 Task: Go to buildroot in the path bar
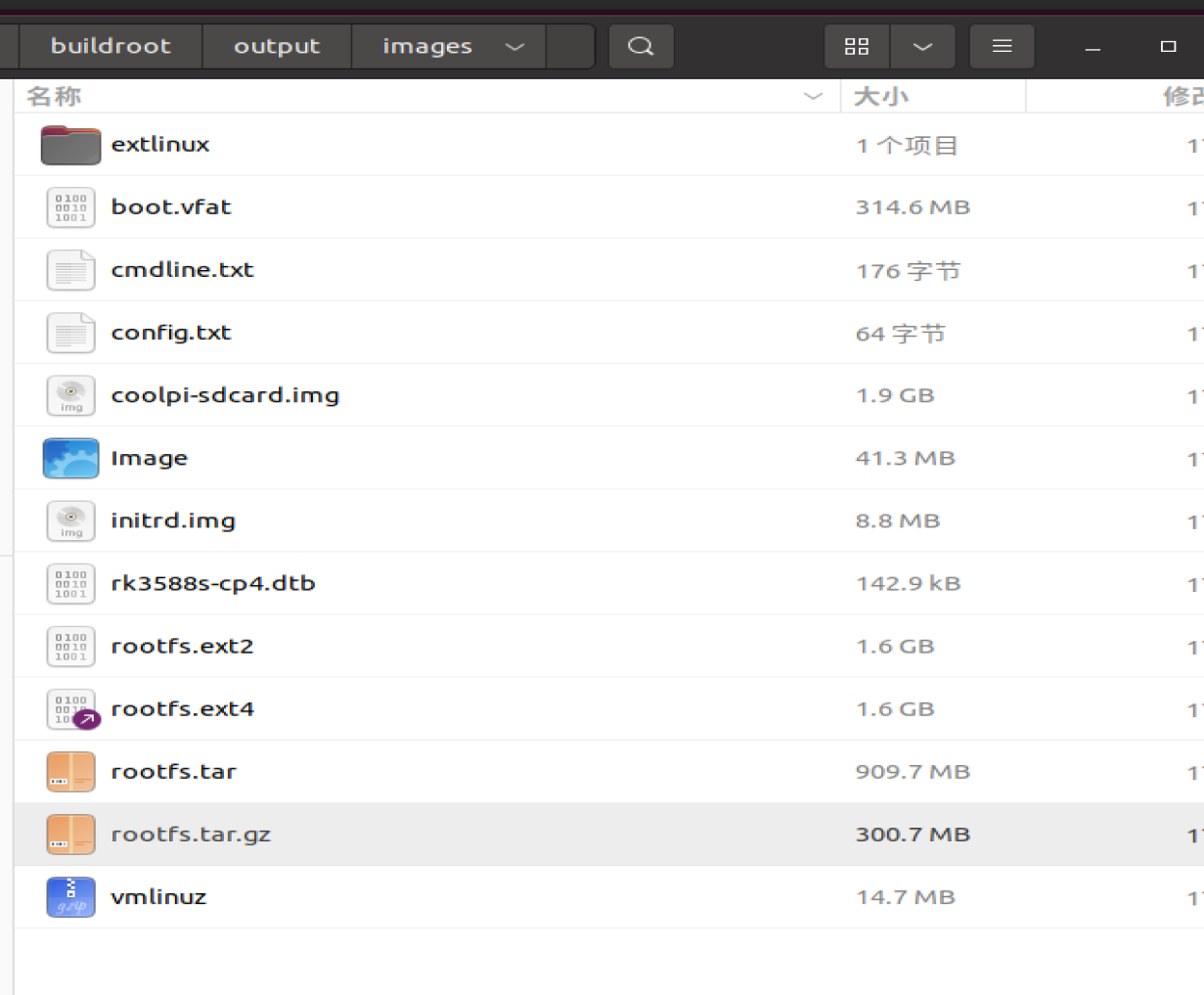tap(111, 46)
